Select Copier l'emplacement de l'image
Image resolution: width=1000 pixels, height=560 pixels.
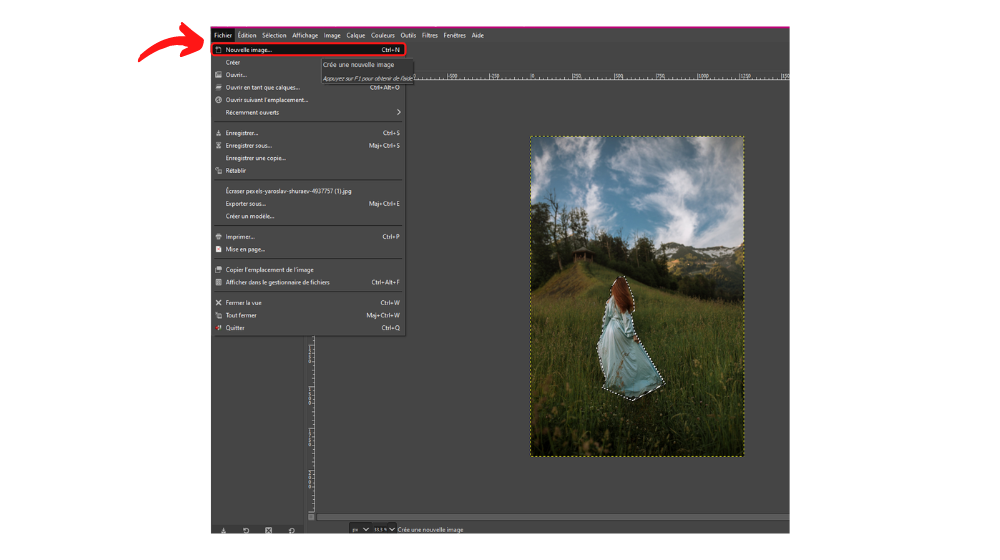[x=308, y=270]
